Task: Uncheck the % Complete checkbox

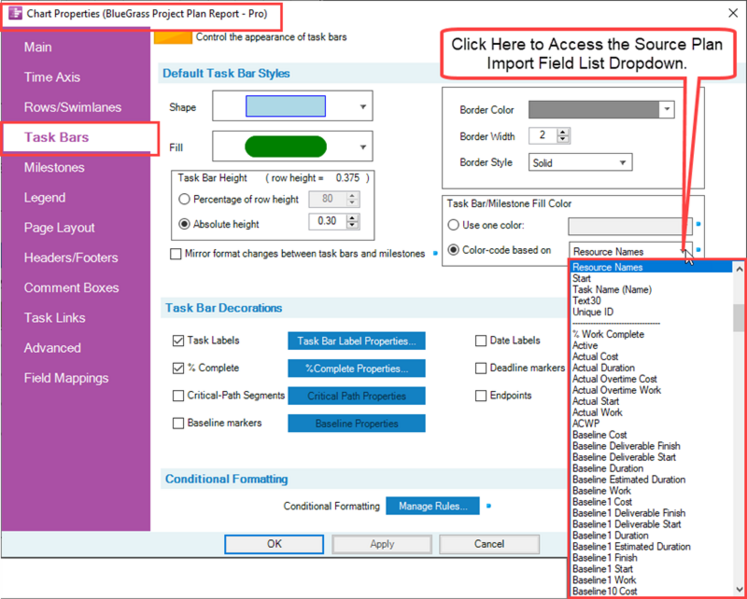Action: (178, 368)
